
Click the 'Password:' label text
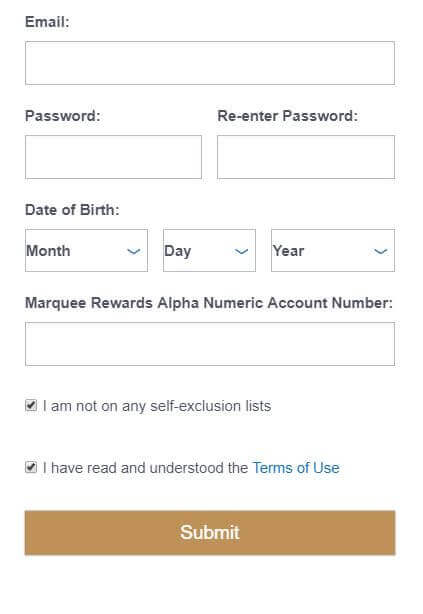coord(63,116)
